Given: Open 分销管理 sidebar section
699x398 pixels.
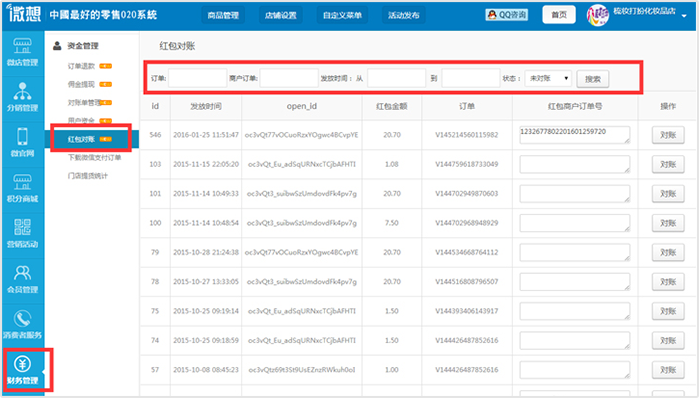Looking at the screenshot, I should click(22, 97).
